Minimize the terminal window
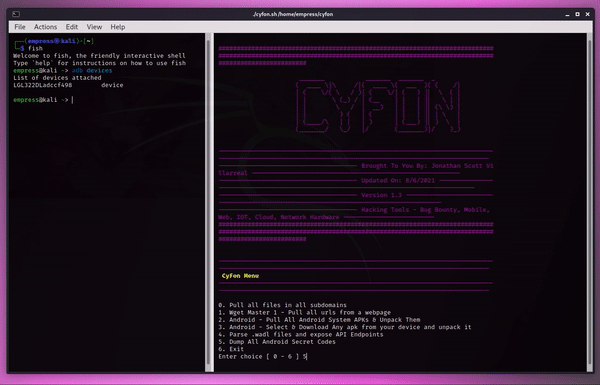 [567, 14]
